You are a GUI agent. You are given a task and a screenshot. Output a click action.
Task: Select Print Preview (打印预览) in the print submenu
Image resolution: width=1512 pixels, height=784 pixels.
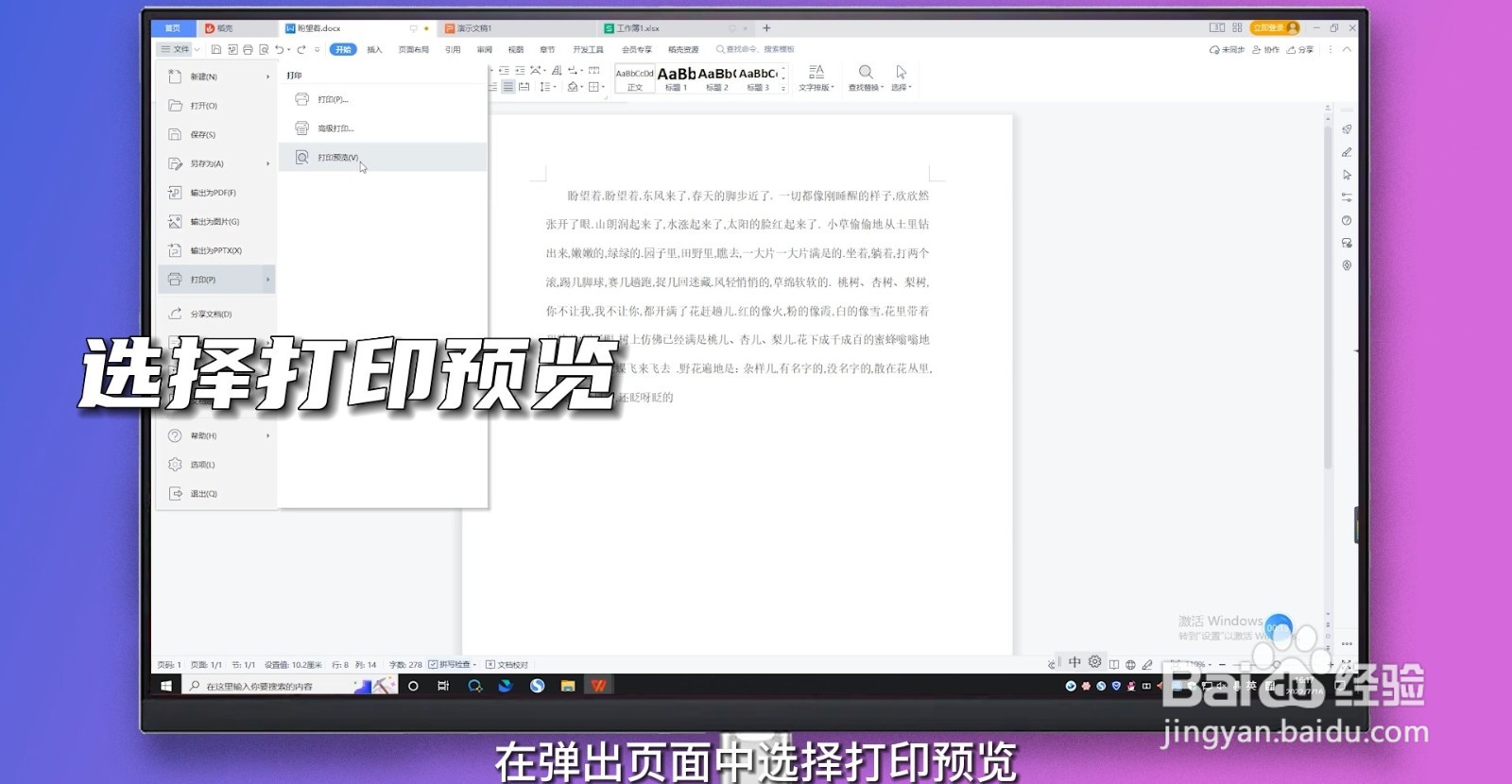[x=382, y=157]
